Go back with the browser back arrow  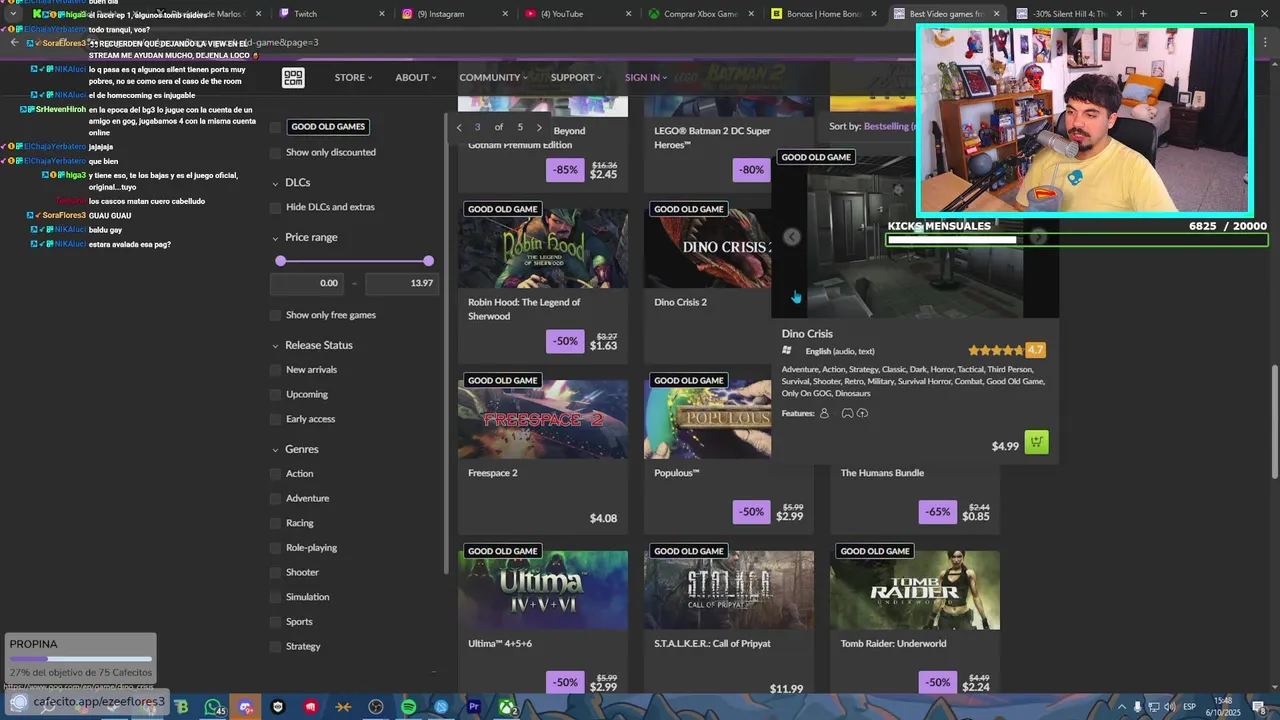point(14,42)
